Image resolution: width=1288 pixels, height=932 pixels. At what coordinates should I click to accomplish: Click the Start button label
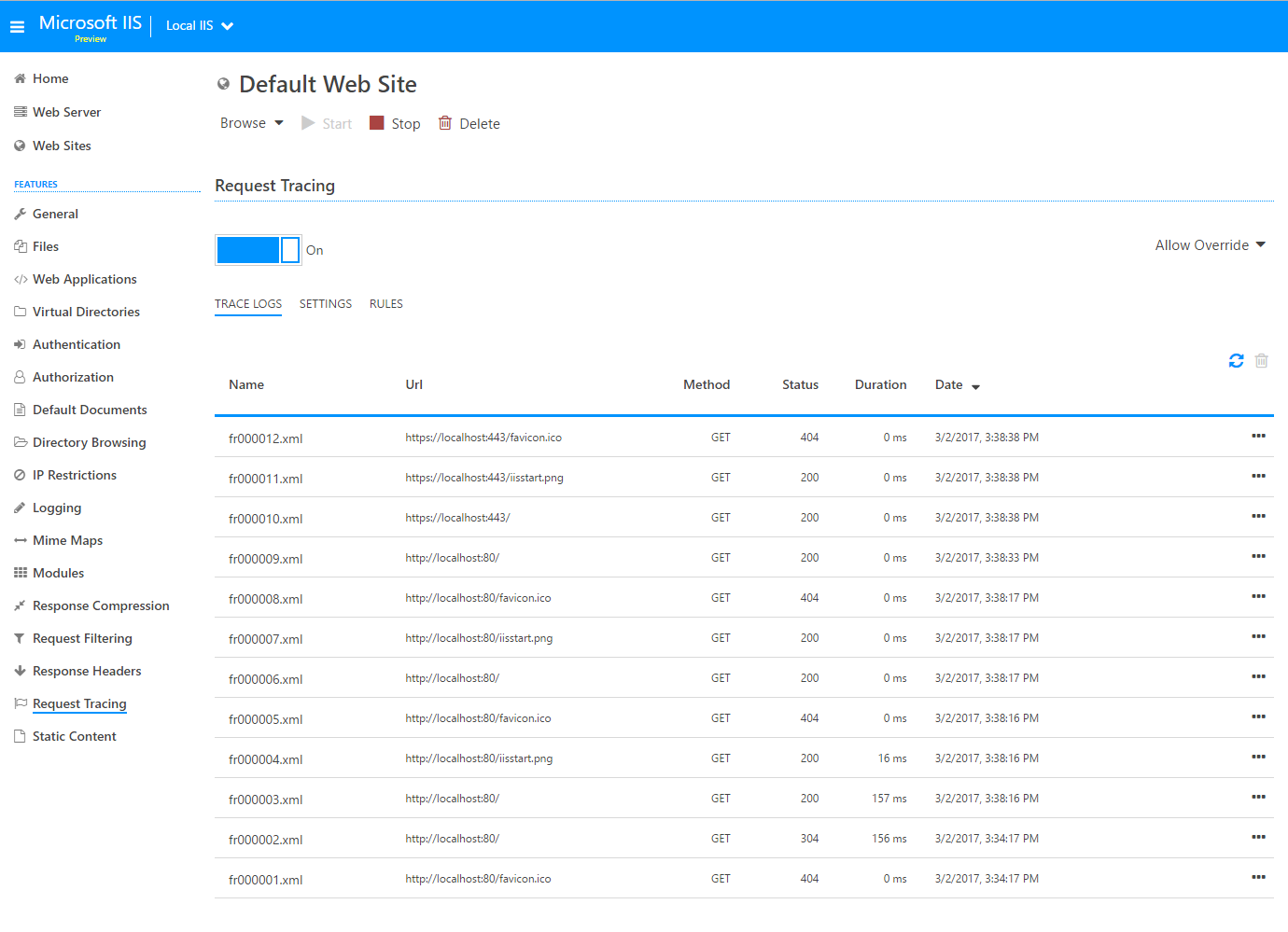[x=337, y=124]
